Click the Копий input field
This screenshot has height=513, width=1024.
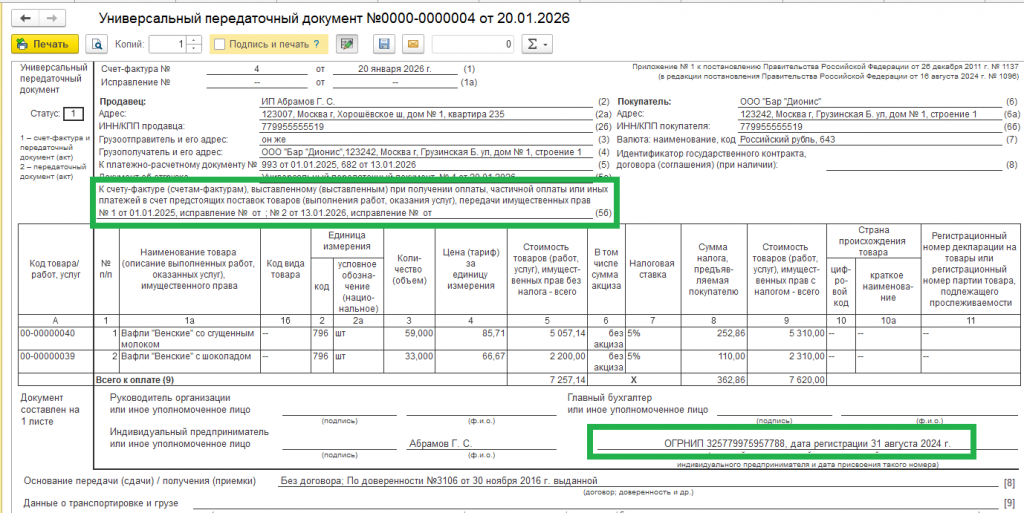[168, 44]
